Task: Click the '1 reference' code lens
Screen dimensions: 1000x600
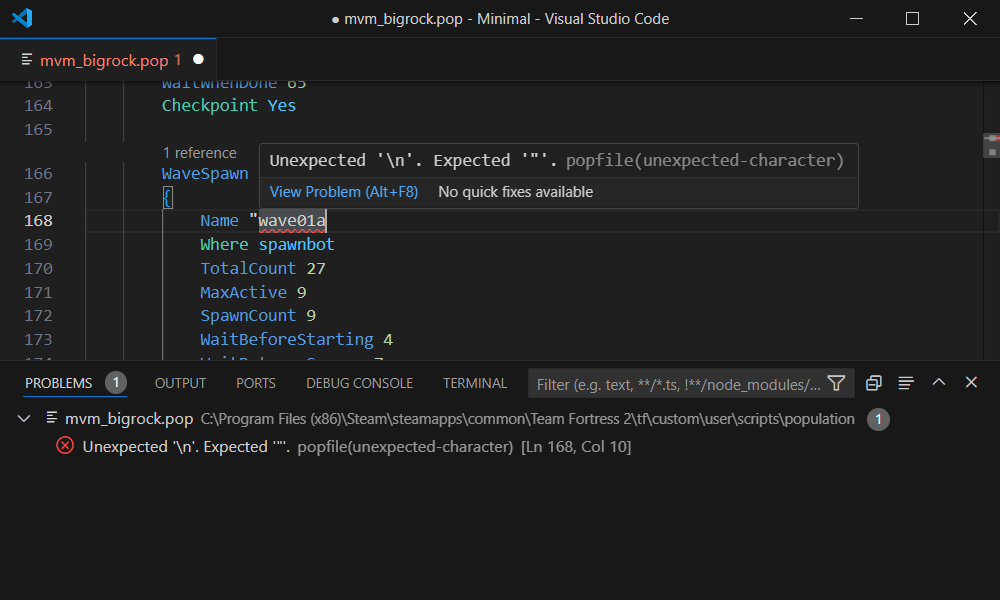Action: click(200, 153)
